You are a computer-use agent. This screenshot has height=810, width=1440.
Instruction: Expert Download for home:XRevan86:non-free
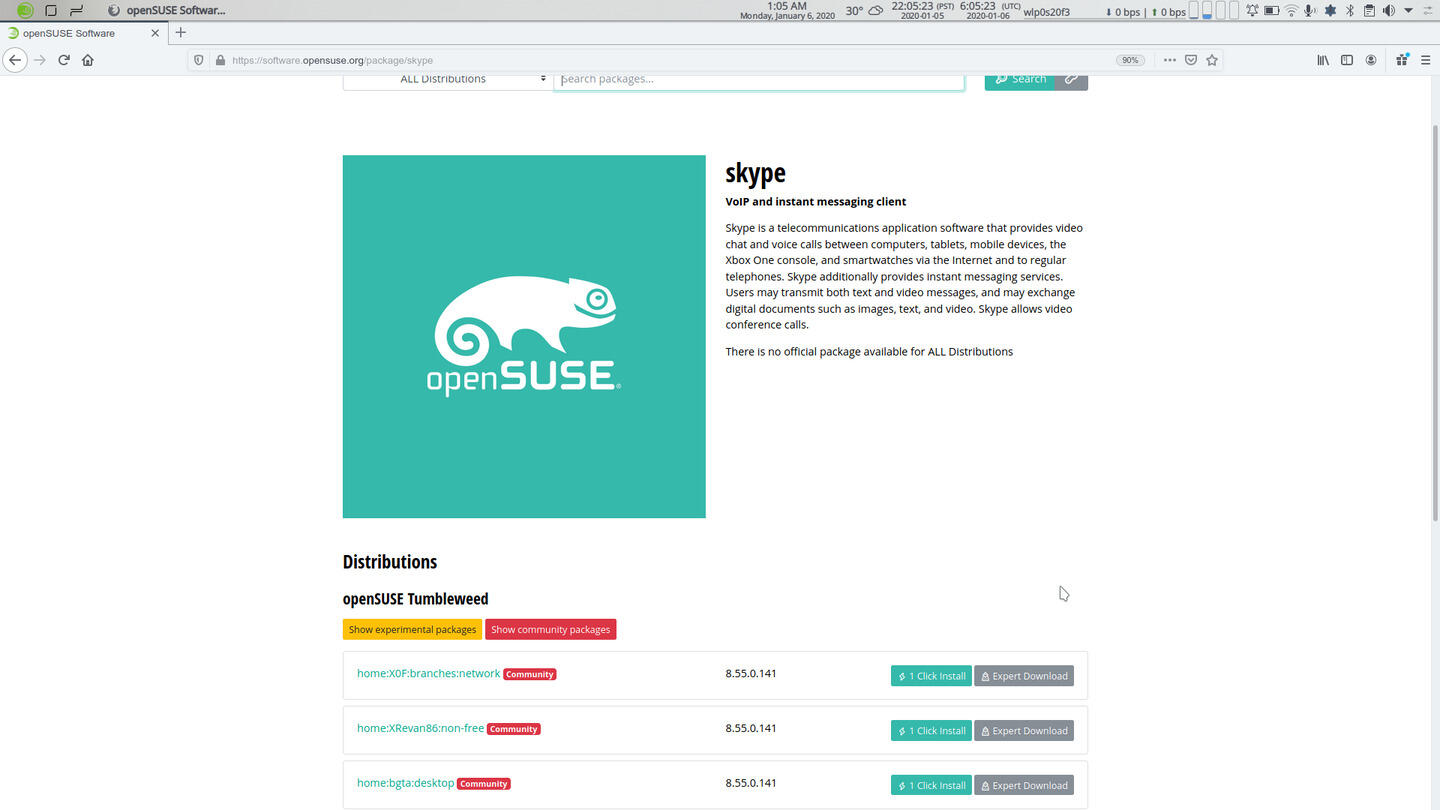pos(1024,731)
